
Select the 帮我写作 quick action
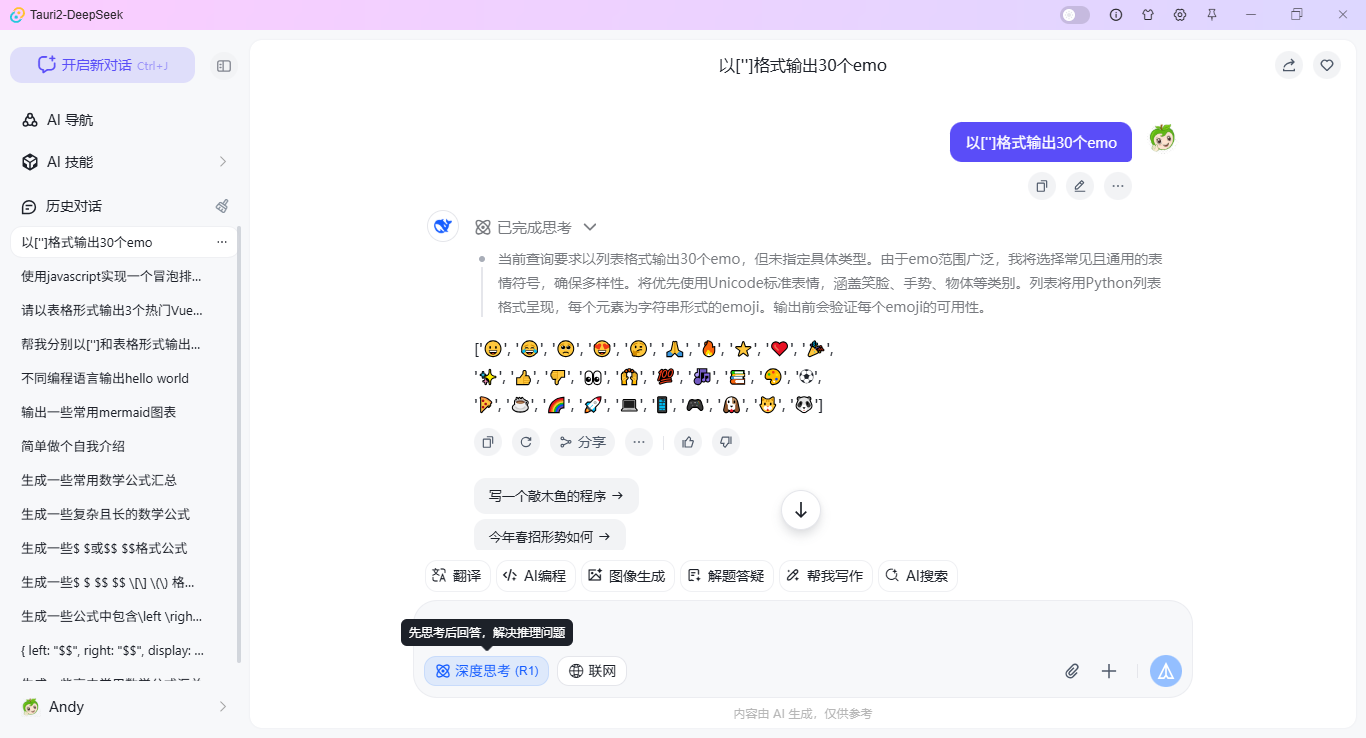(825, 576)
